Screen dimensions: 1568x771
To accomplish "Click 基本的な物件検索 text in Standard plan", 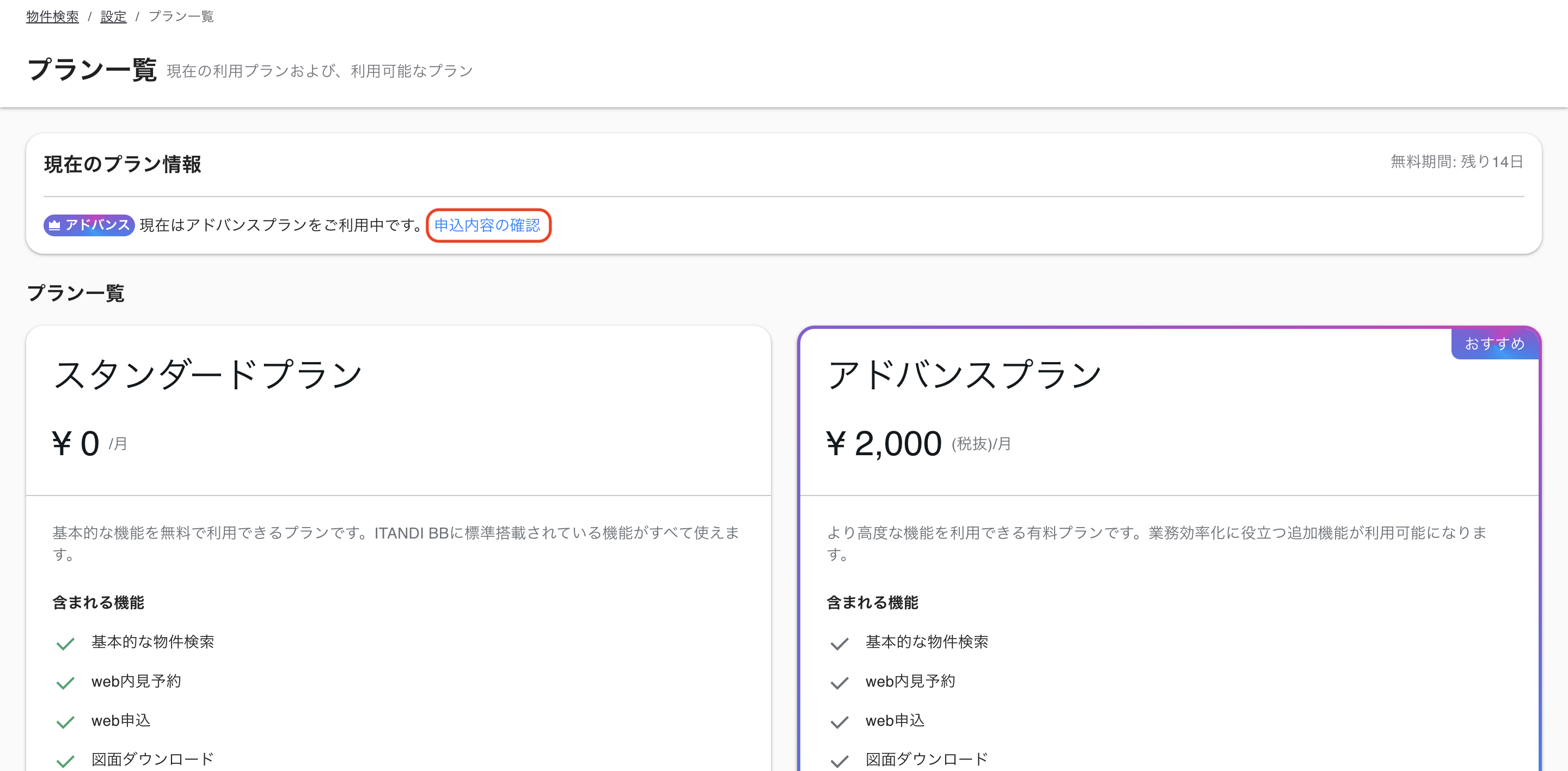I will click(x=153, y=642).
